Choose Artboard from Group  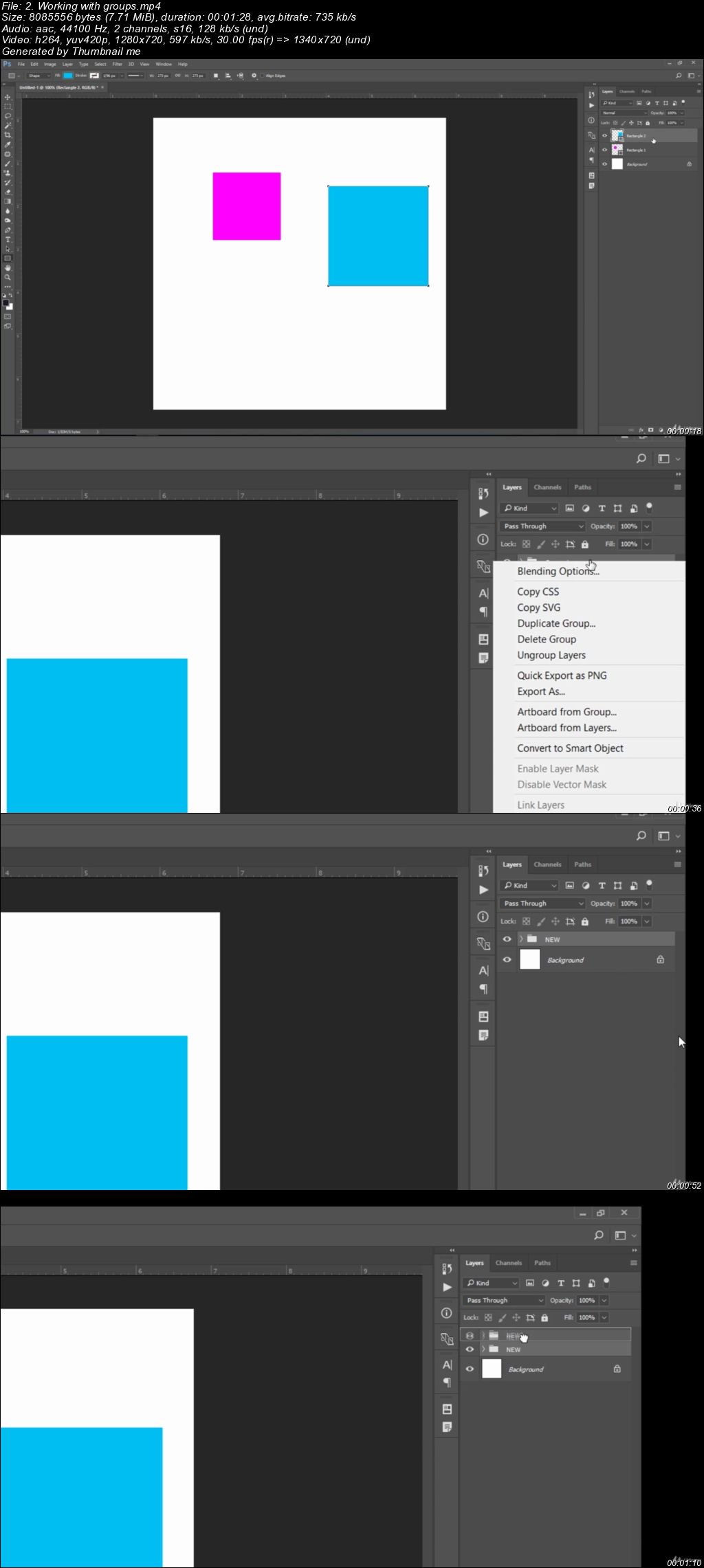pos(567,713)
